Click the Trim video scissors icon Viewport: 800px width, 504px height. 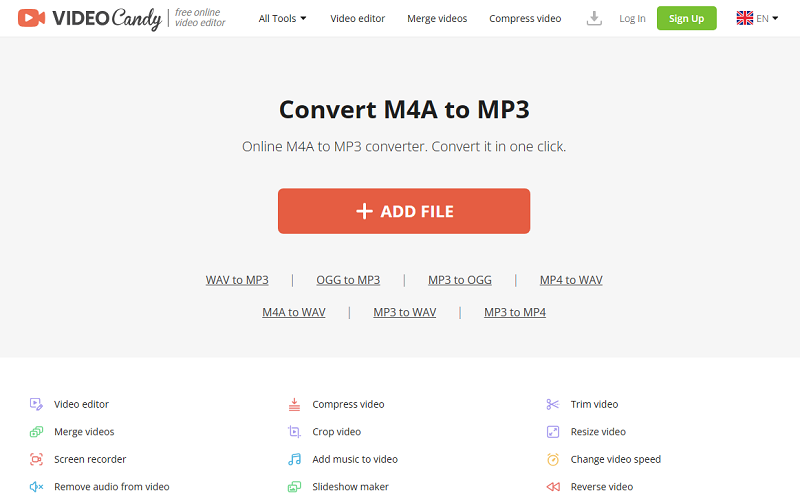553,404
